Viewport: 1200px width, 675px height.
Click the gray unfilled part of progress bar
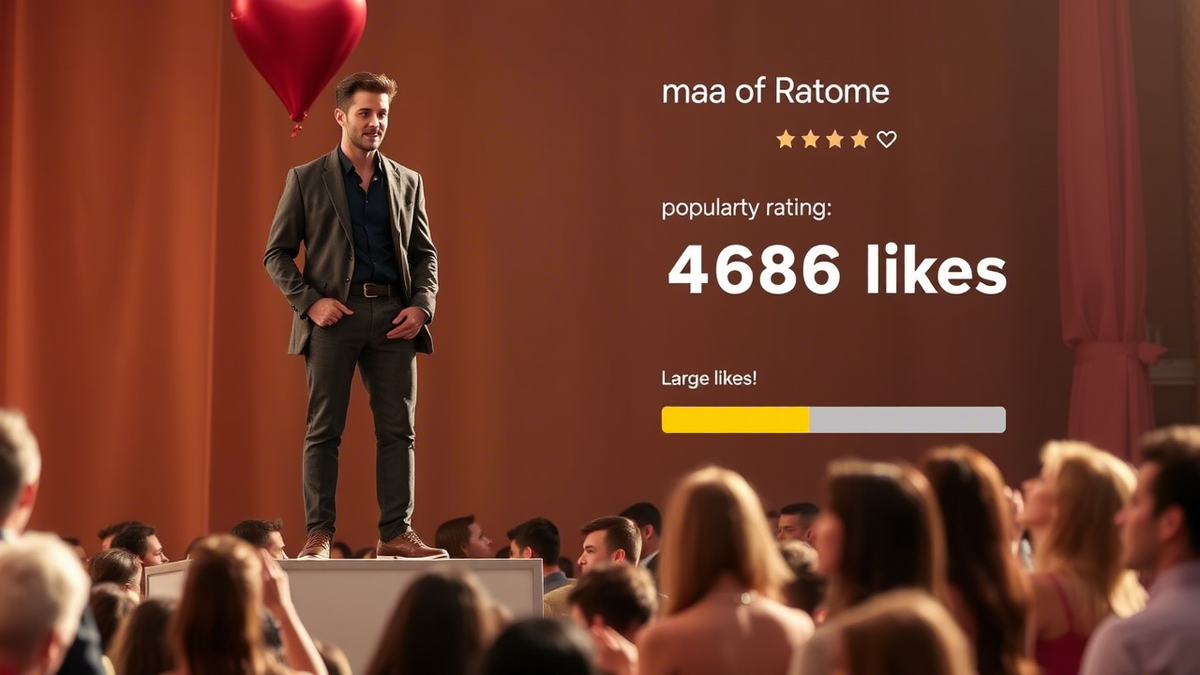(908, 420)
